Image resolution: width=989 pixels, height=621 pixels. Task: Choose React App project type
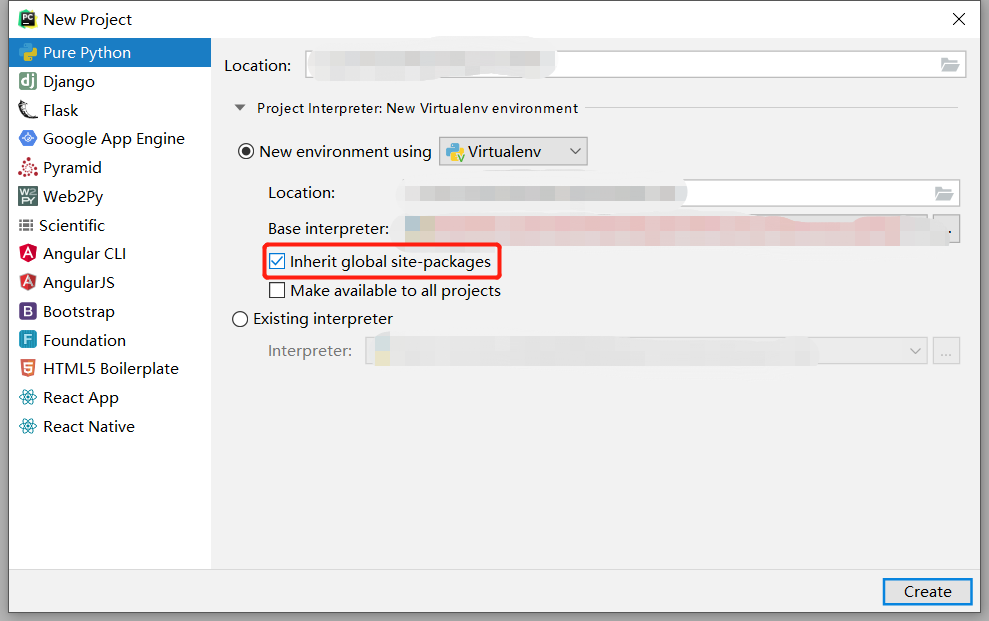tap(110, 398)
